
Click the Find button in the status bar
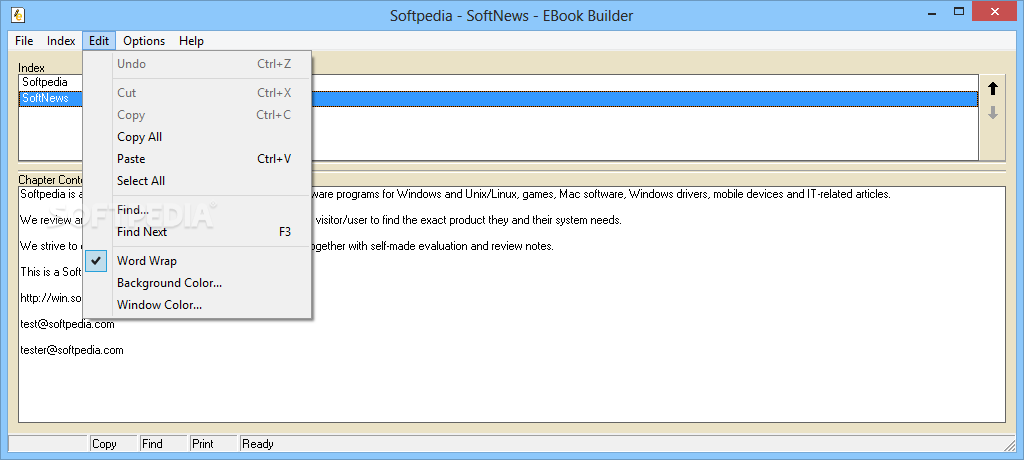tap(163, 444)
